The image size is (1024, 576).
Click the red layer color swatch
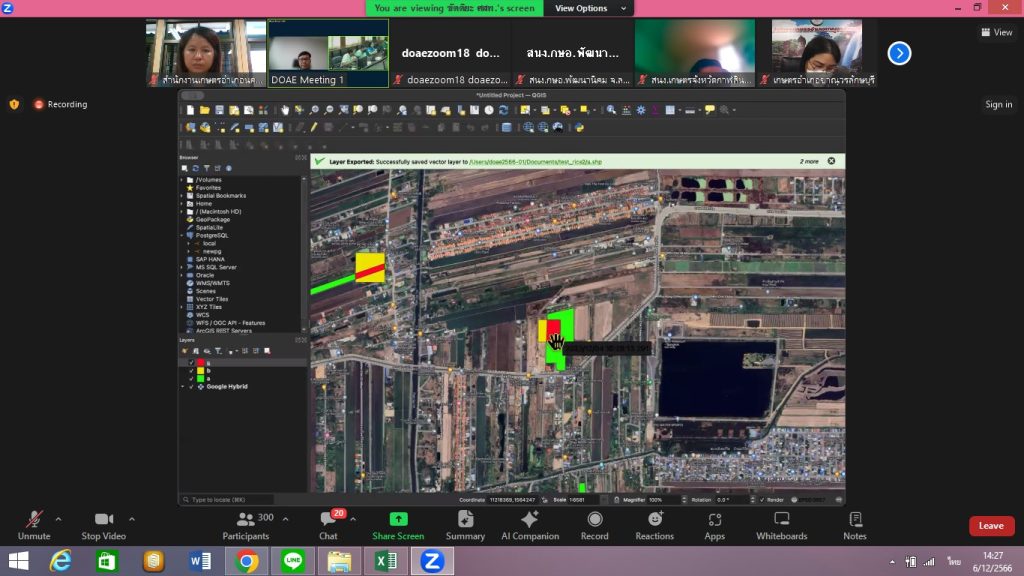pyautogui.click(x=200, y=363)
